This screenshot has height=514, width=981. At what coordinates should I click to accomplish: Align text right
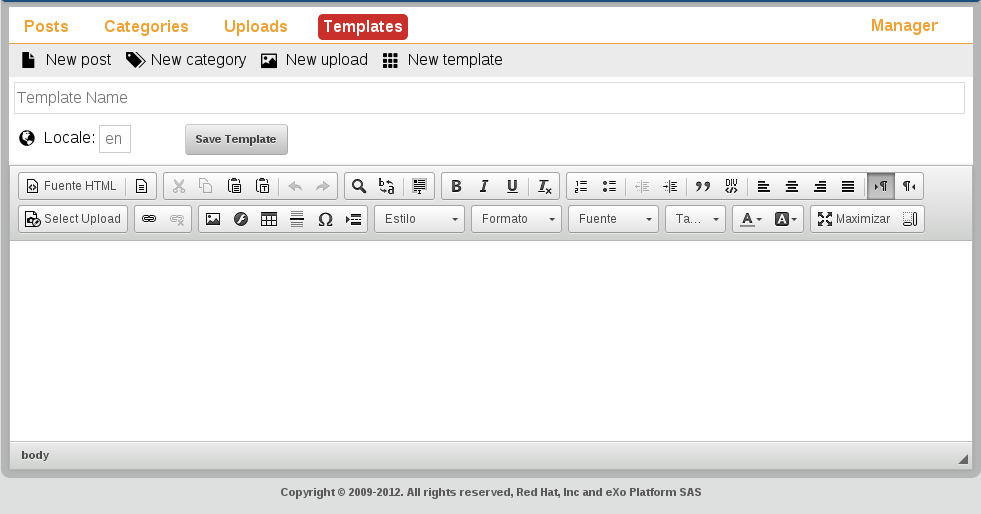pyautogui.click(x=820, y=186)
